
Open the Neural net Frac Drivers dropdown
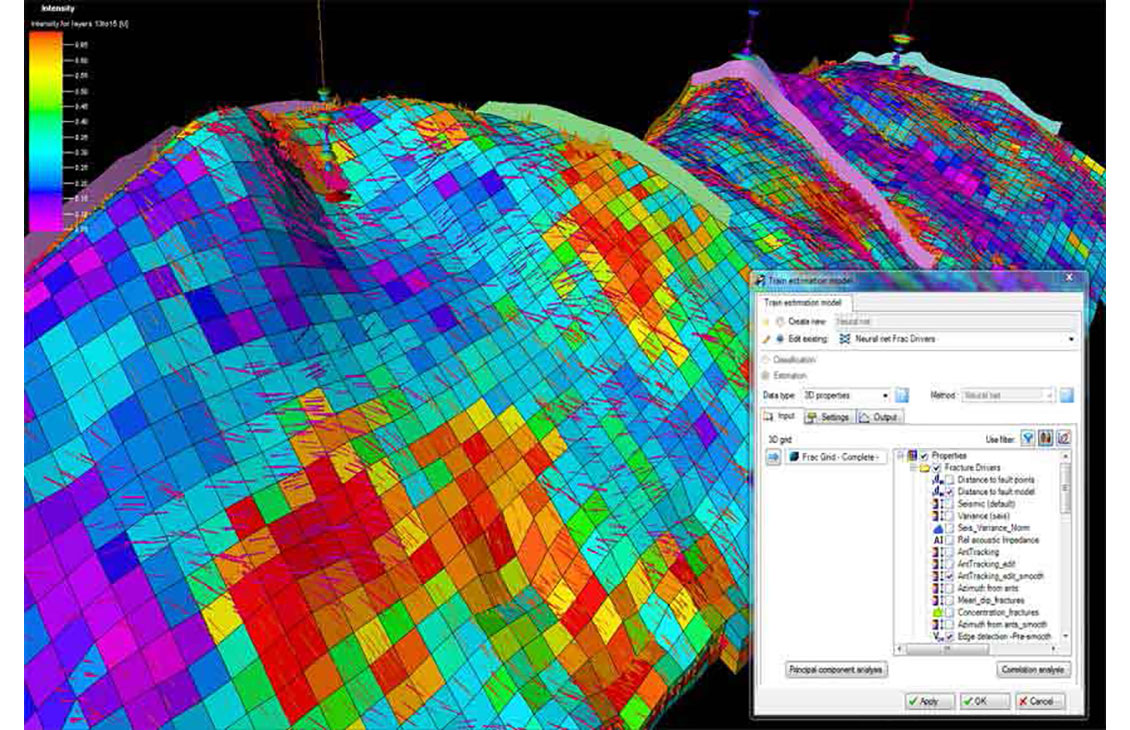pyautogui.click(x=1071, y=339)
